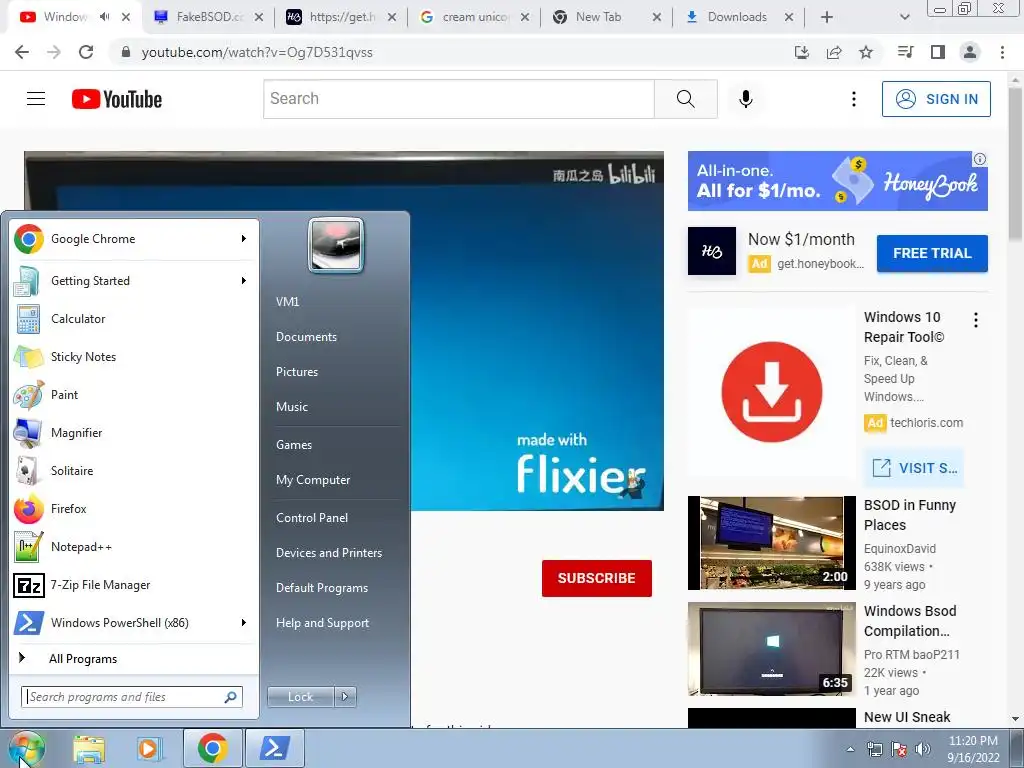1024x768 pixels.
Task: Click the YouTube voice search microphone
Action: [x=746, y=99]
